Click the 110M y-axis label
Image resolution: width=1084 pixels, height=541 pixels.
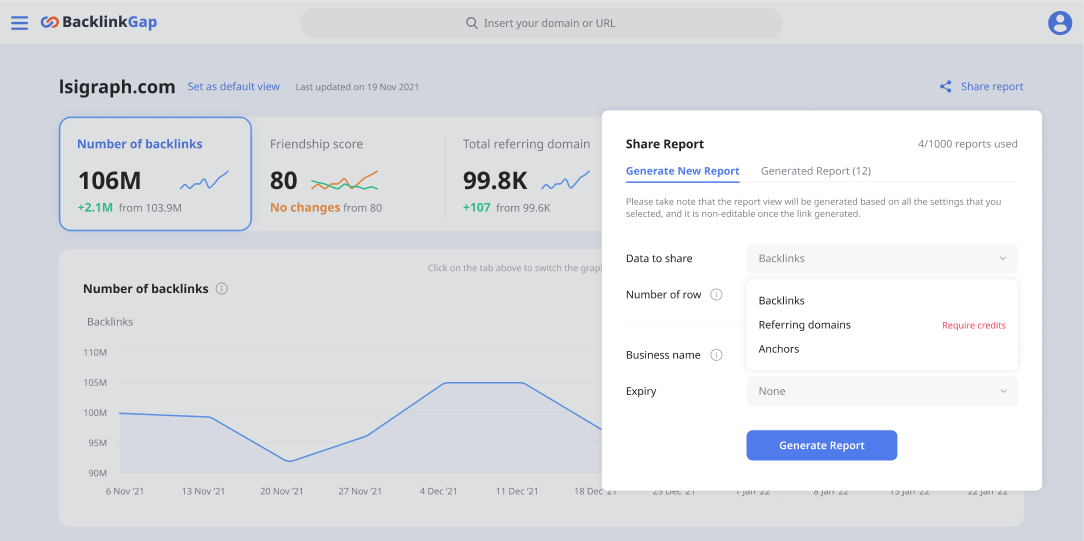(94, 352)
